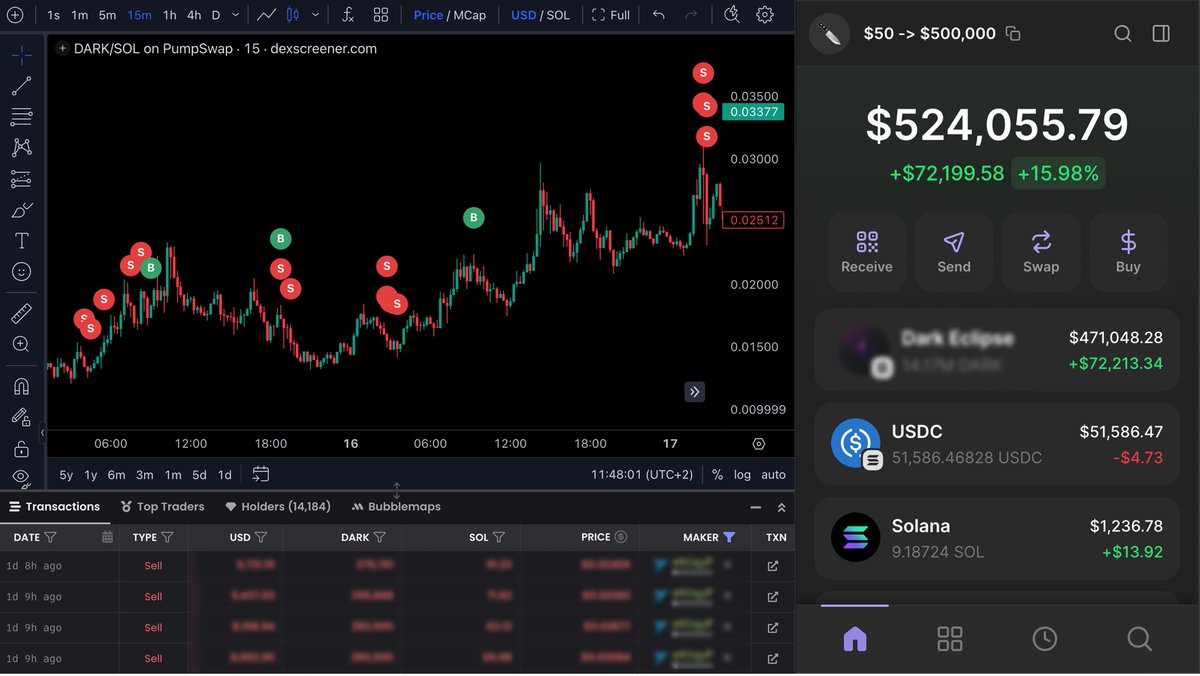Toggle hide all drawings eye icon
Viewport: 1200px width, 676px height.
[x=21, y=478]
